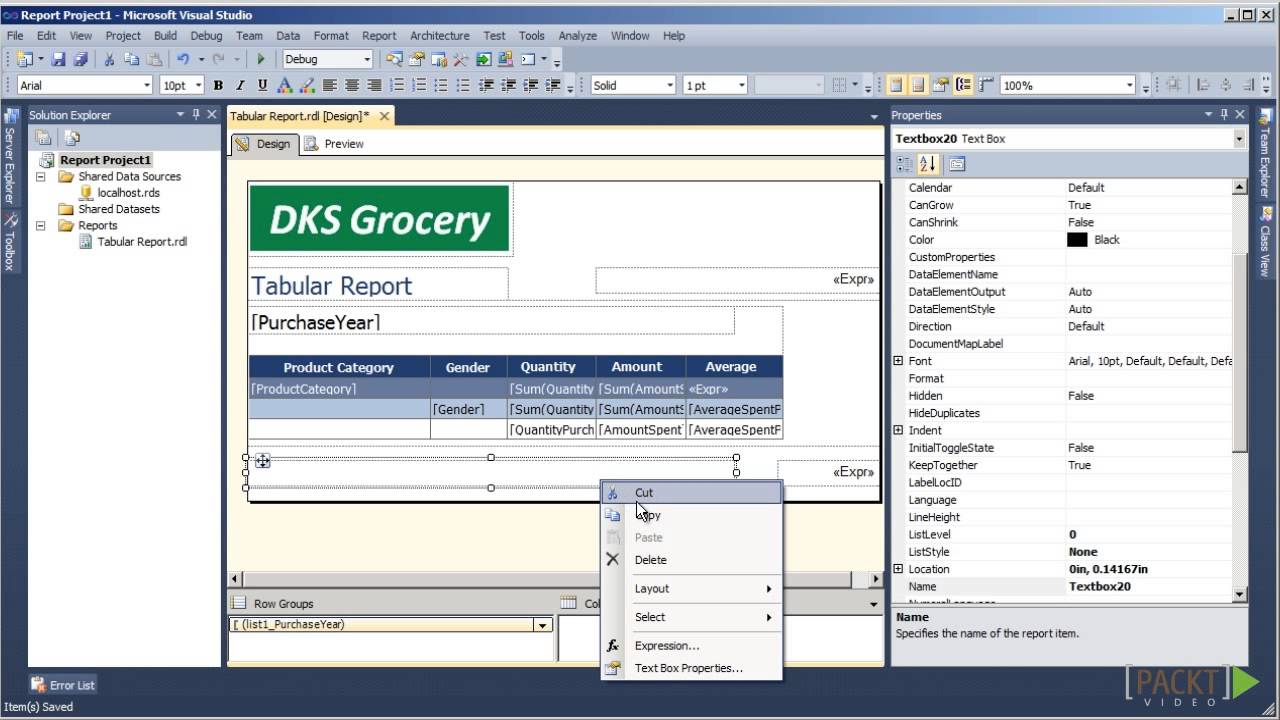Open the Solid border style dropdown

pos(670,86)
